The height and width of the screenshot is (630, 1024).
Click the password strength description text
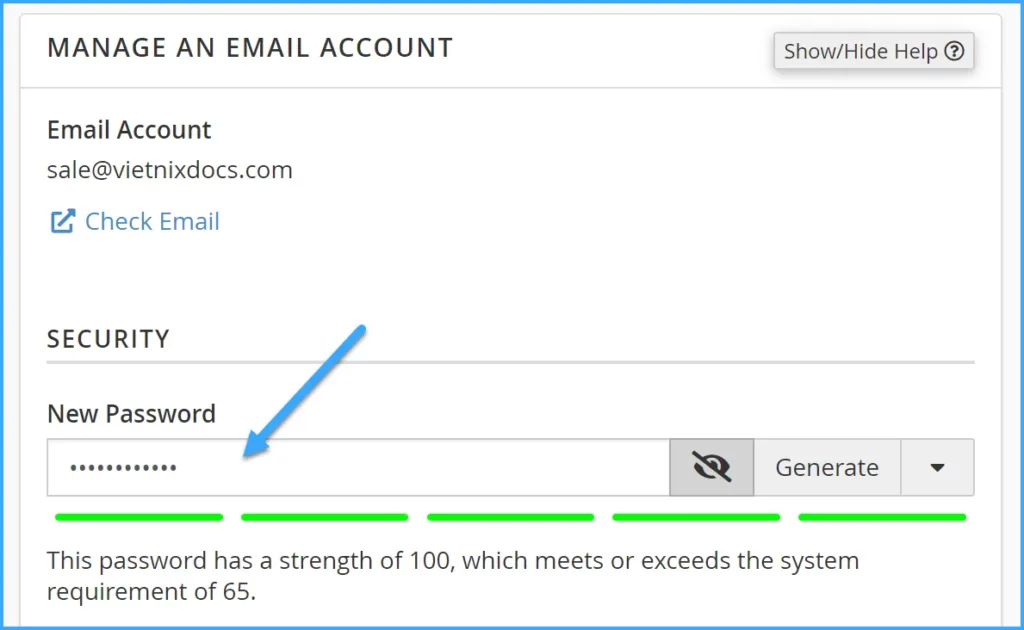[452, 575]
